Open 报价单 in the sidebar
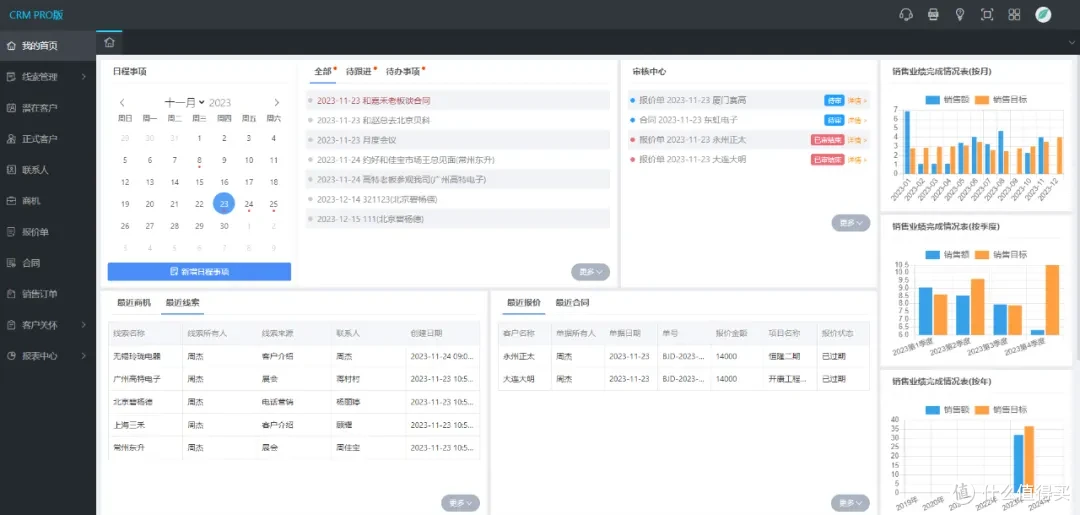This screenshot has width=1080, height=515. [48, 232]
